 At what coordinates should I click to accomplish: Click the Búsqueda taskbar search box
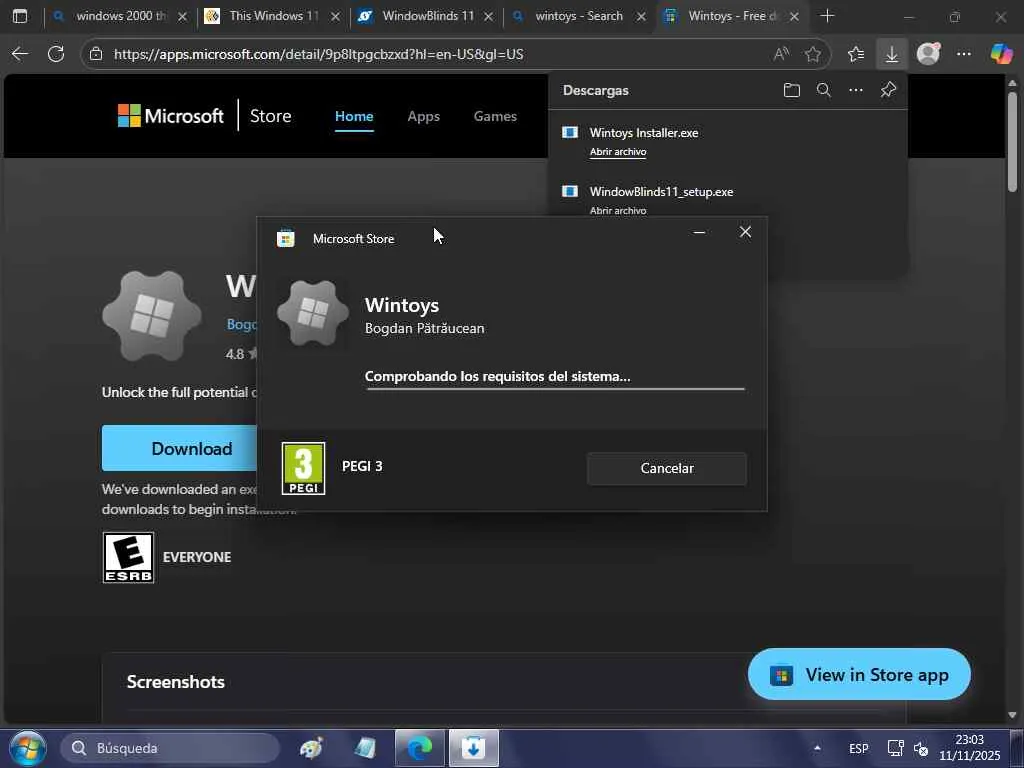point(170,748)
